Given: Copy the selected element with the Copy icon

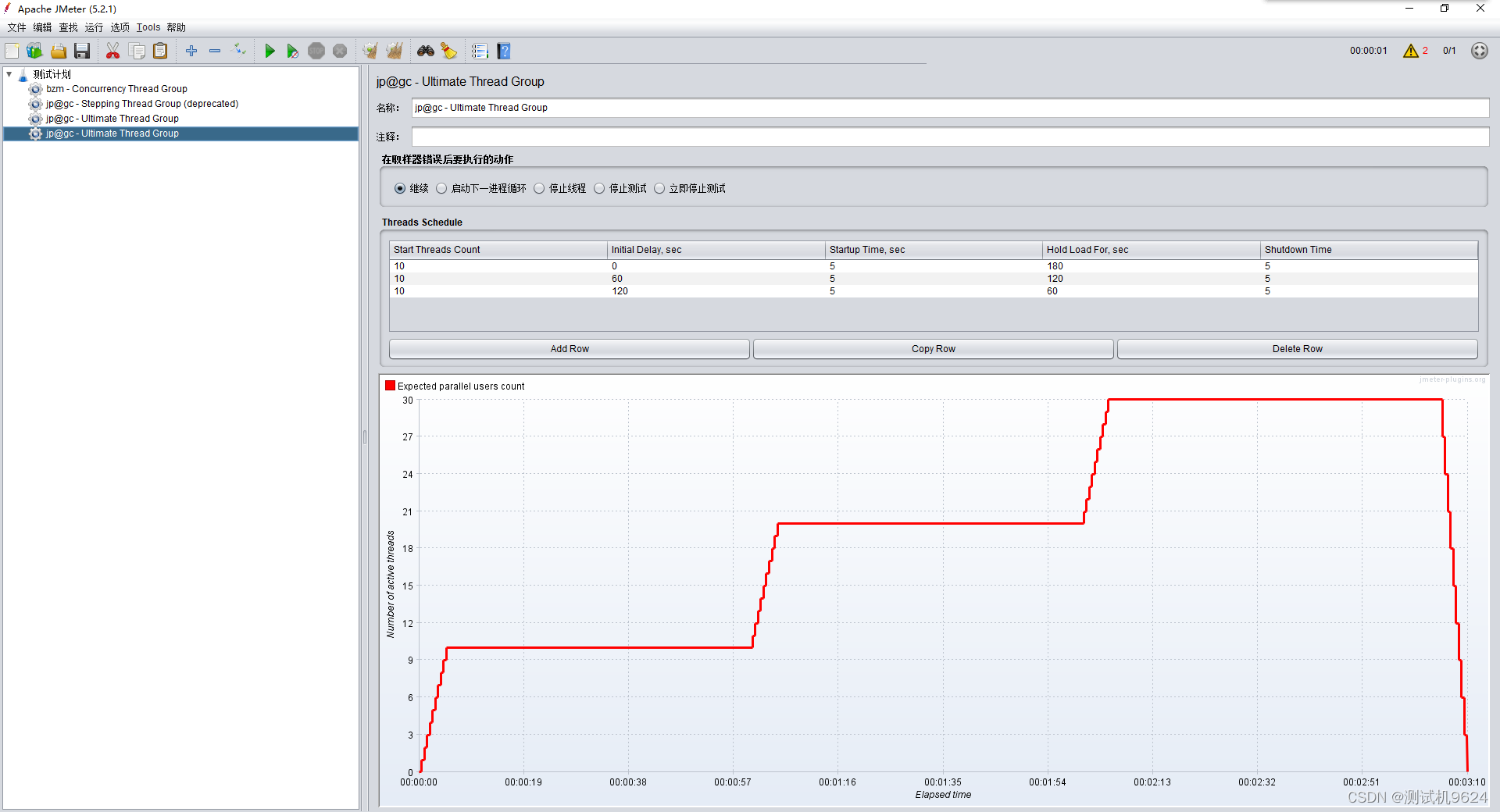Looking at the screenshot, I should (x=137, y=51).
